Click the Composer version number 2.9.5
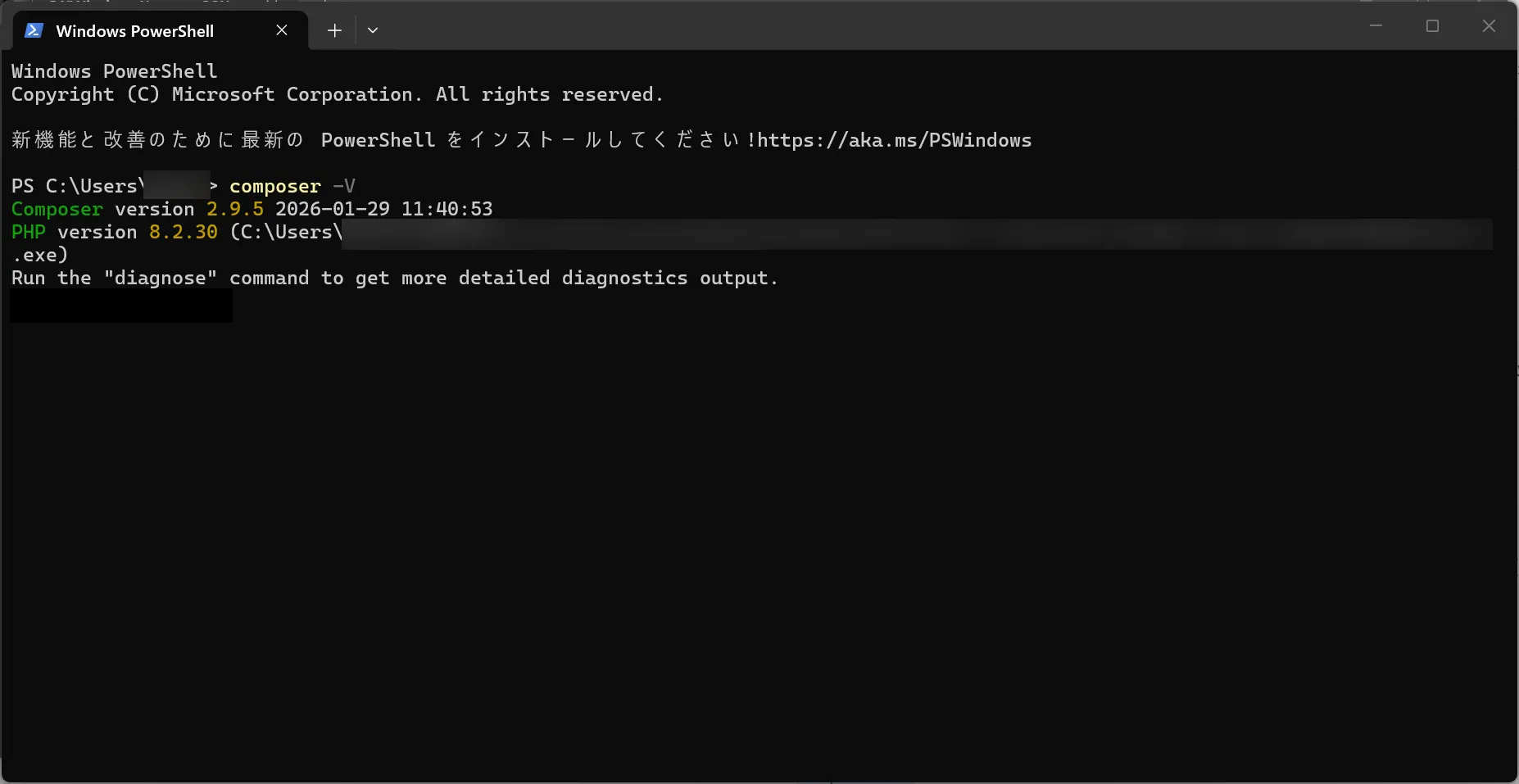The image size is (1519, 784). [235, 210]
